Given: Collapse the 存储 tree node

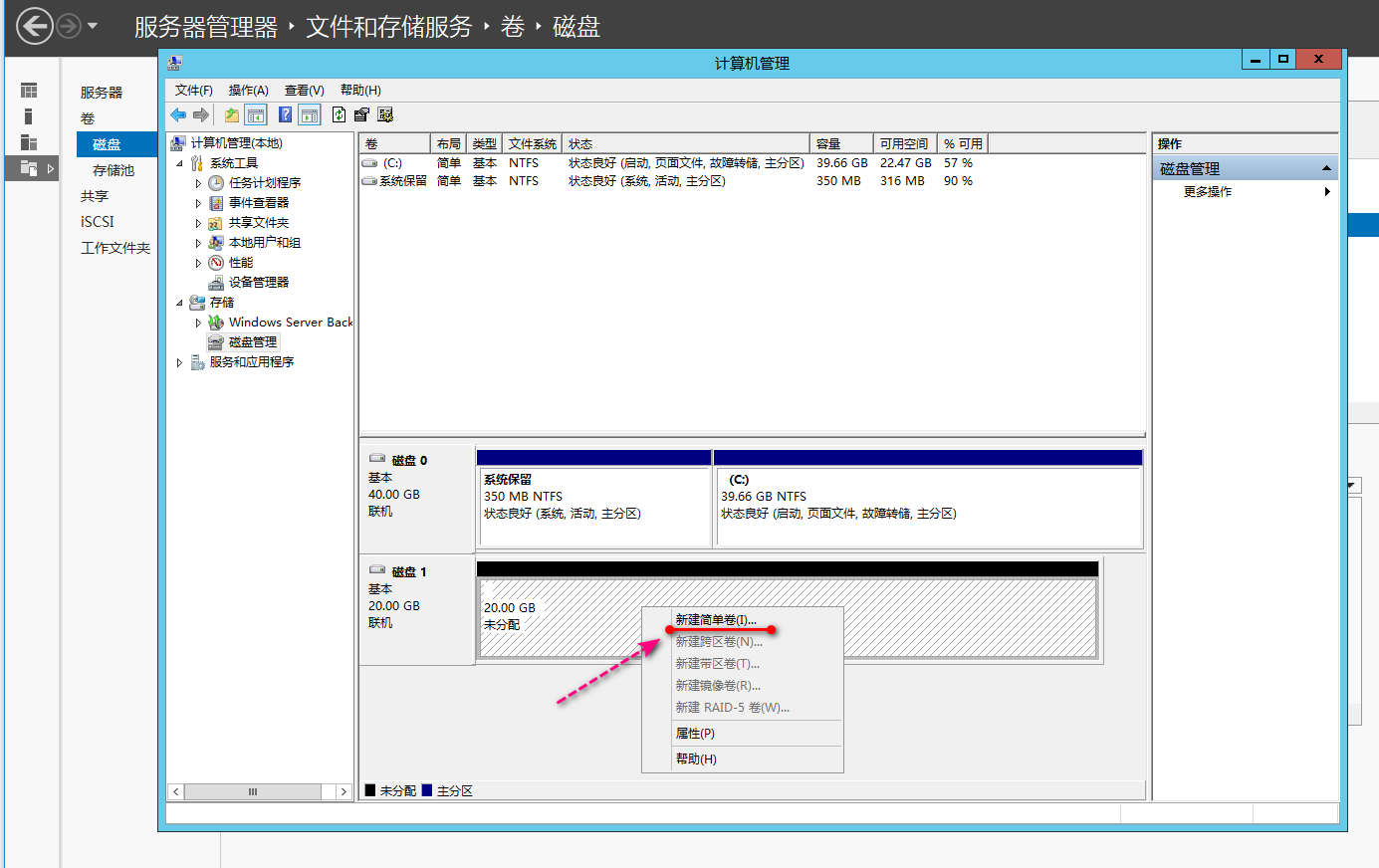Looking at the screenshot, I should point(179,303).
